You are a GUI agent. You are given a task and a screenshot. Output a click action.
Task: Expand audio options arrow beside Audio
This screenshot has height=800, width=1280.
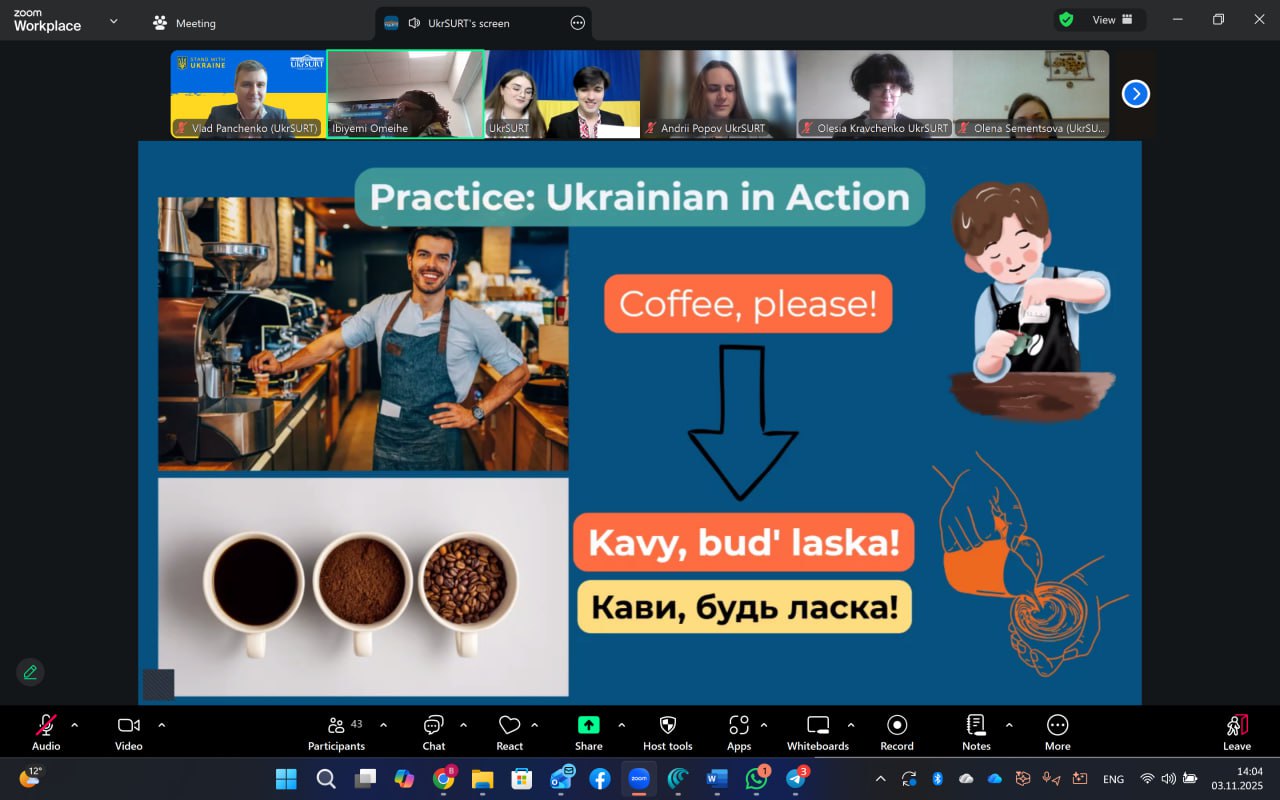(x=74, y=725)
